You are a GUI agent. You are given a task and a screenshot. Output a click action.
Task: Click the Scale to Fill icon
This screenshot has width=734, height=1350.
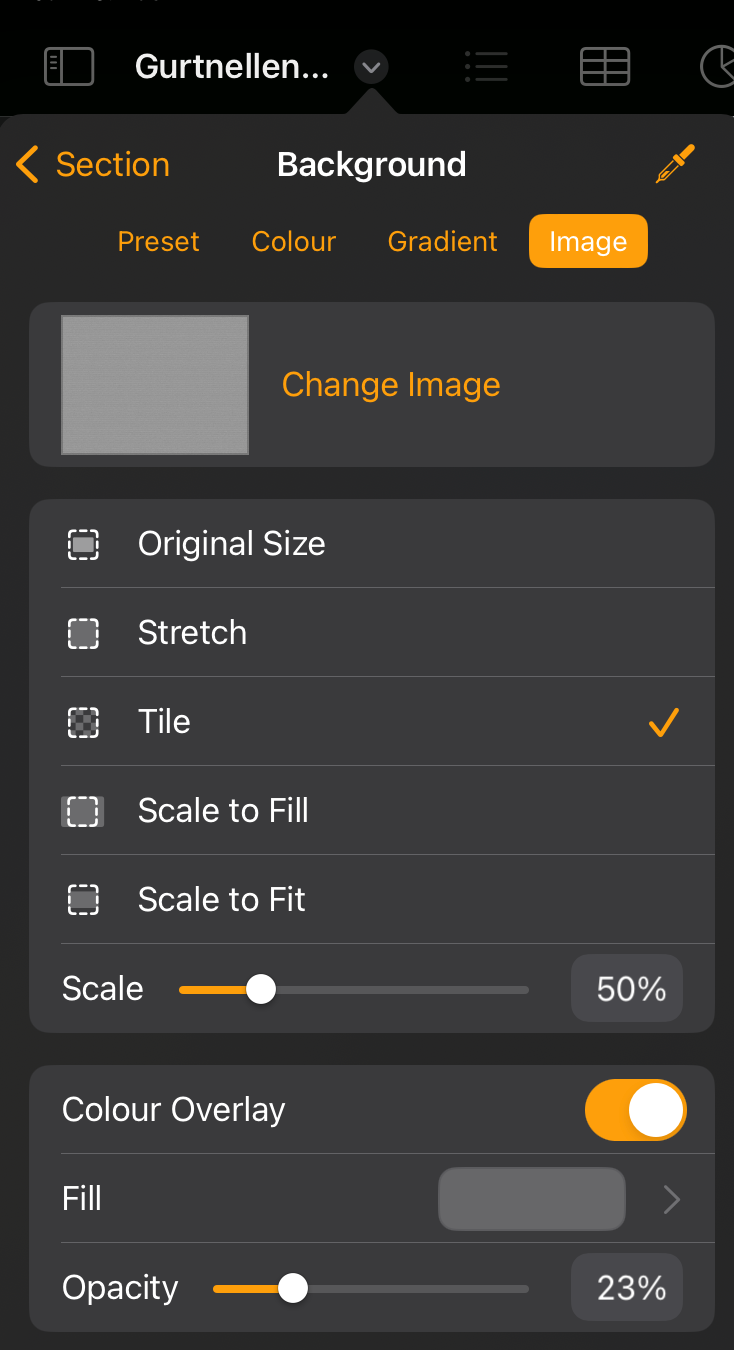pyautogui.click(x=83, y=811)
